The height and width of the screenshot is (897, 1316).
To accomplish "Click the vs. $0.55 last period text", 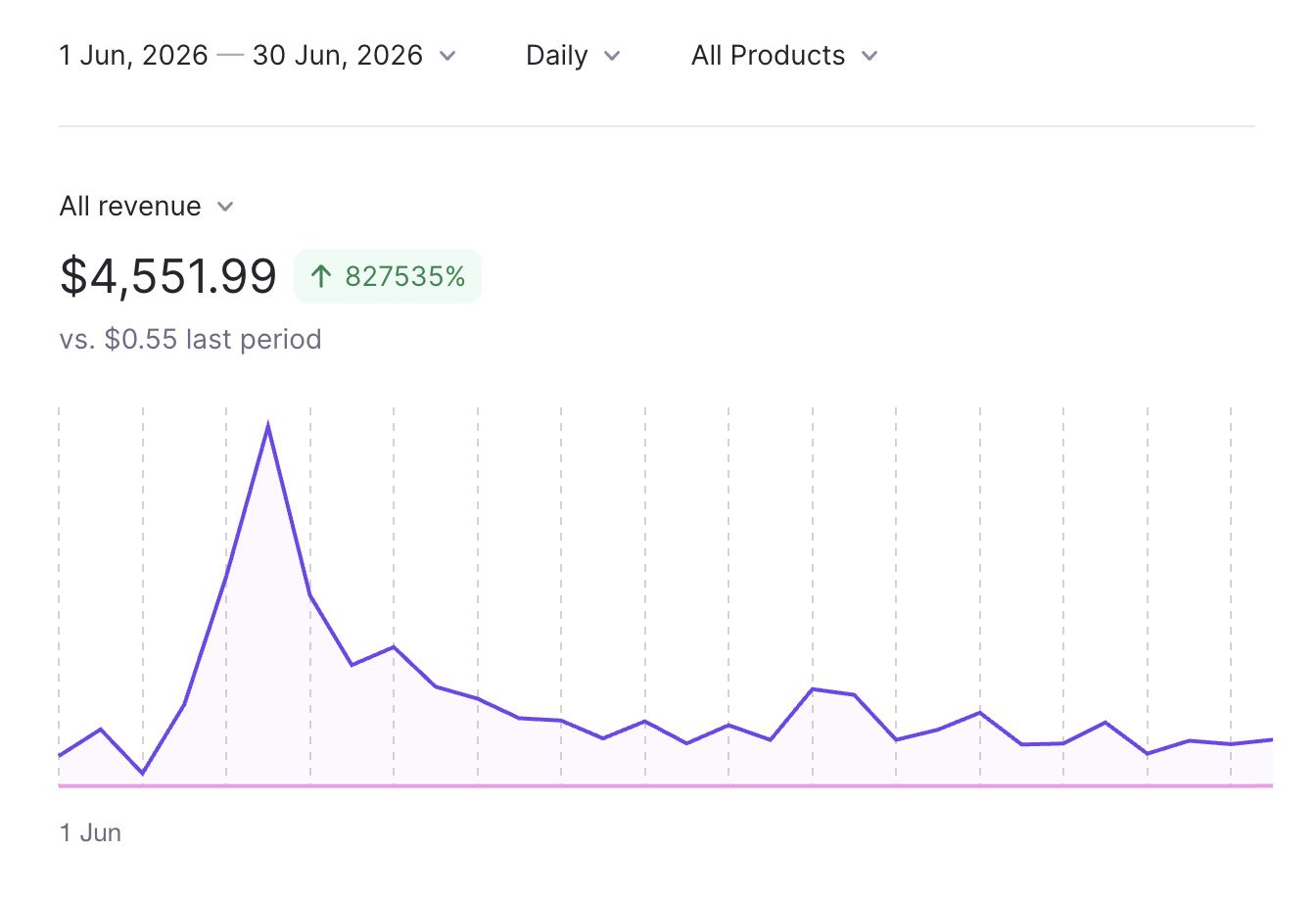I will tap(190, 339).
